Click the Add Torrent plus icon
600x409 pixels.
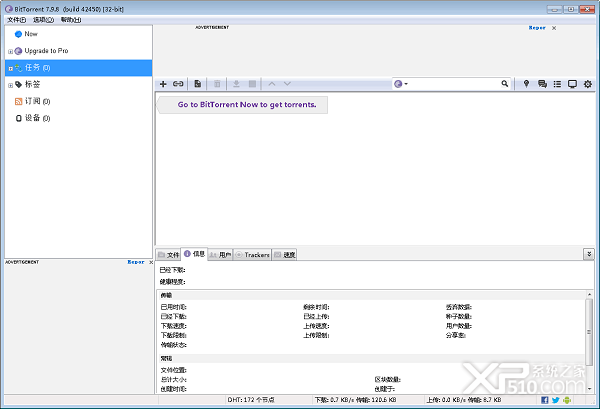[x=163, y=84]
